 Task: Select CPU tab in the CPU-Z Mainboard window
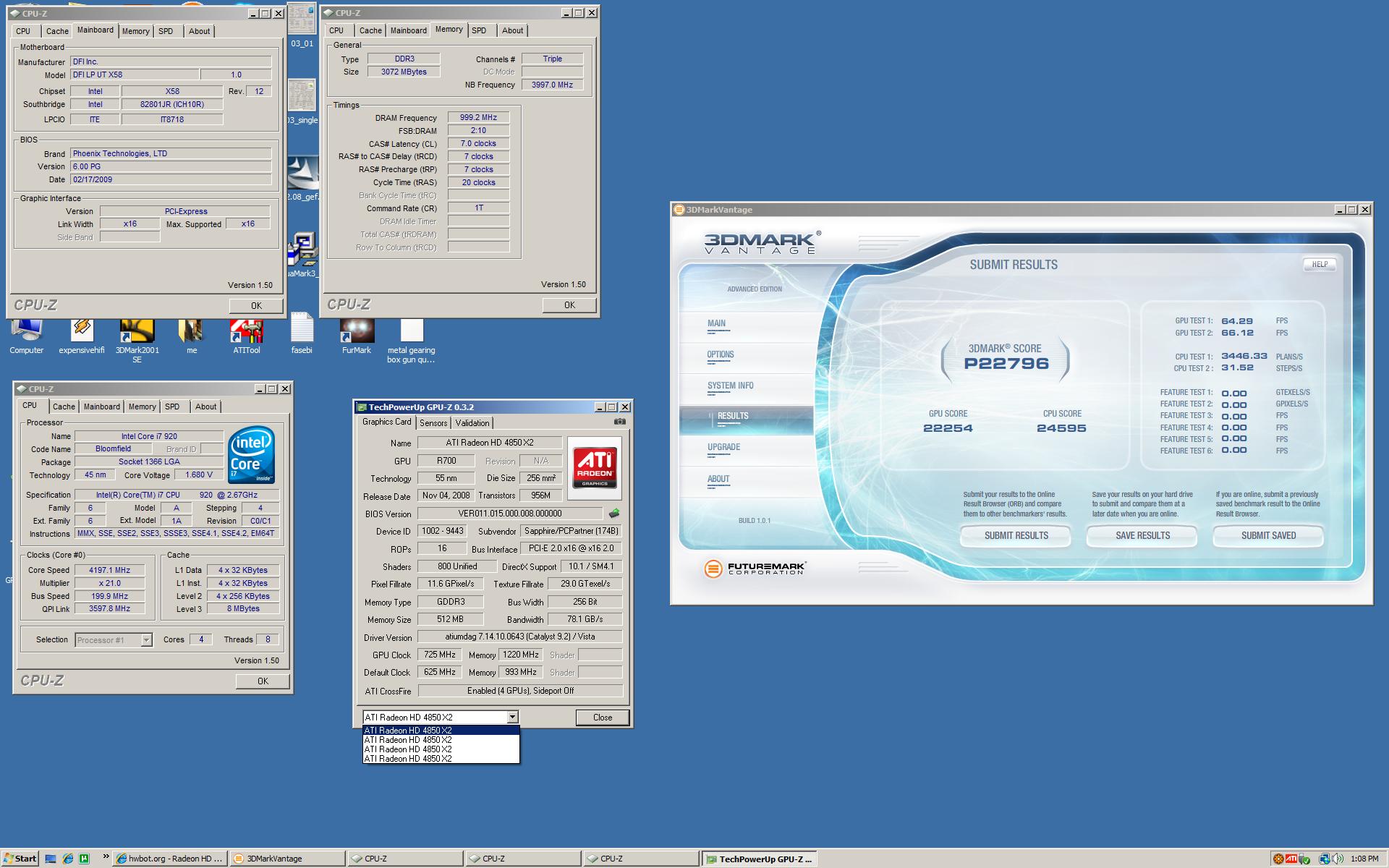pos(23,31)
